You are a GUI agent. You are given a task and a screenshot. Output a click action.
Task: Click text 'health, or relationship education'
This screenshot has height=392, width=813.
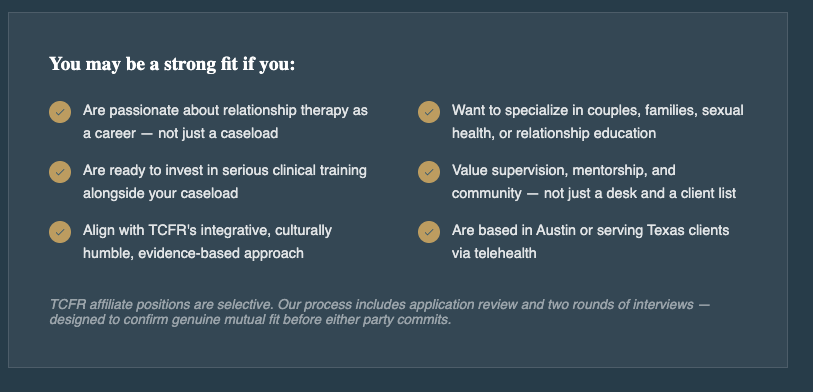(554, 133)
